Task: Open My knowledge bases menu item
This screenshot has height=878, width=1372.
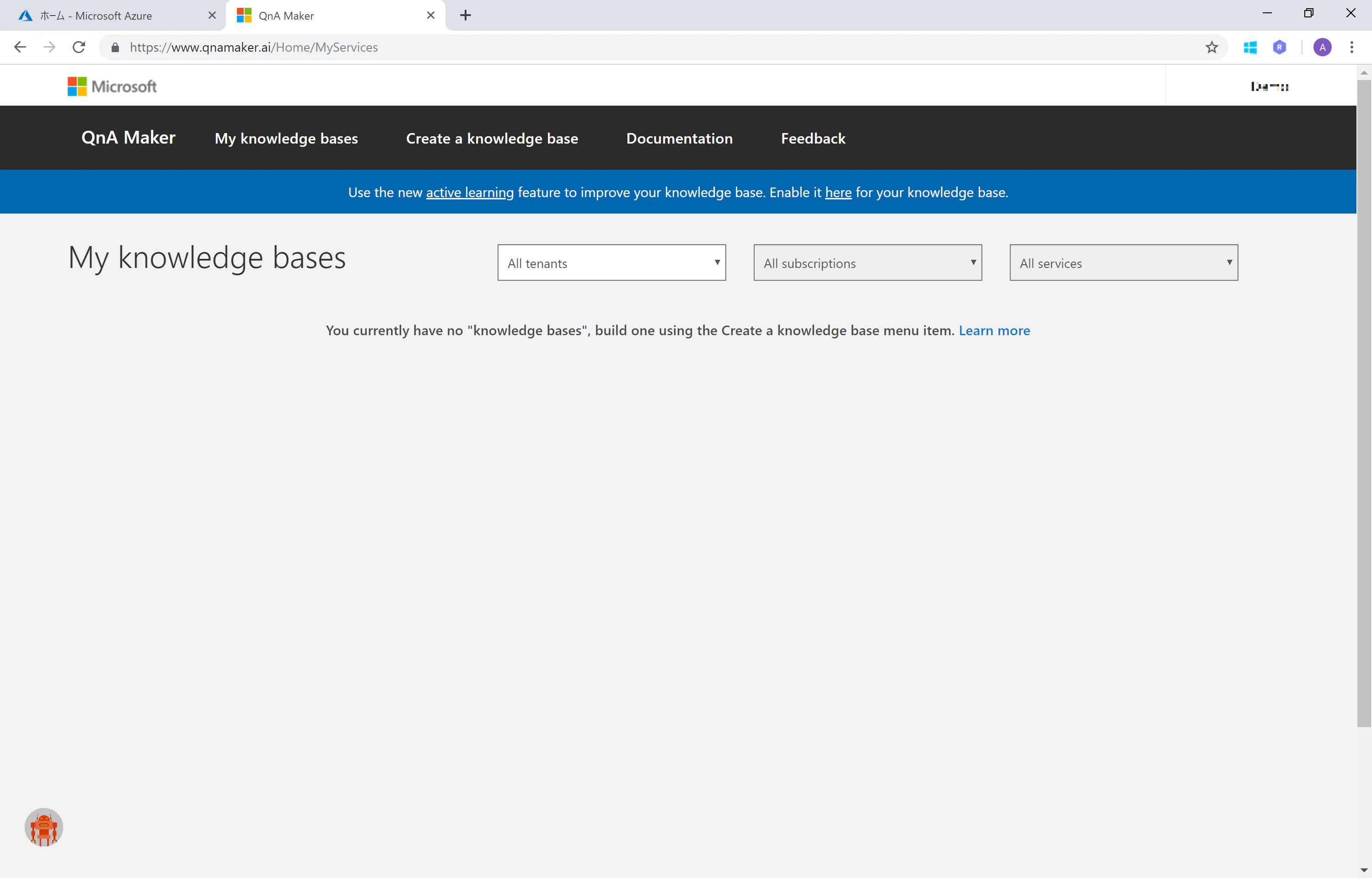Action: (x=286, y=138)
